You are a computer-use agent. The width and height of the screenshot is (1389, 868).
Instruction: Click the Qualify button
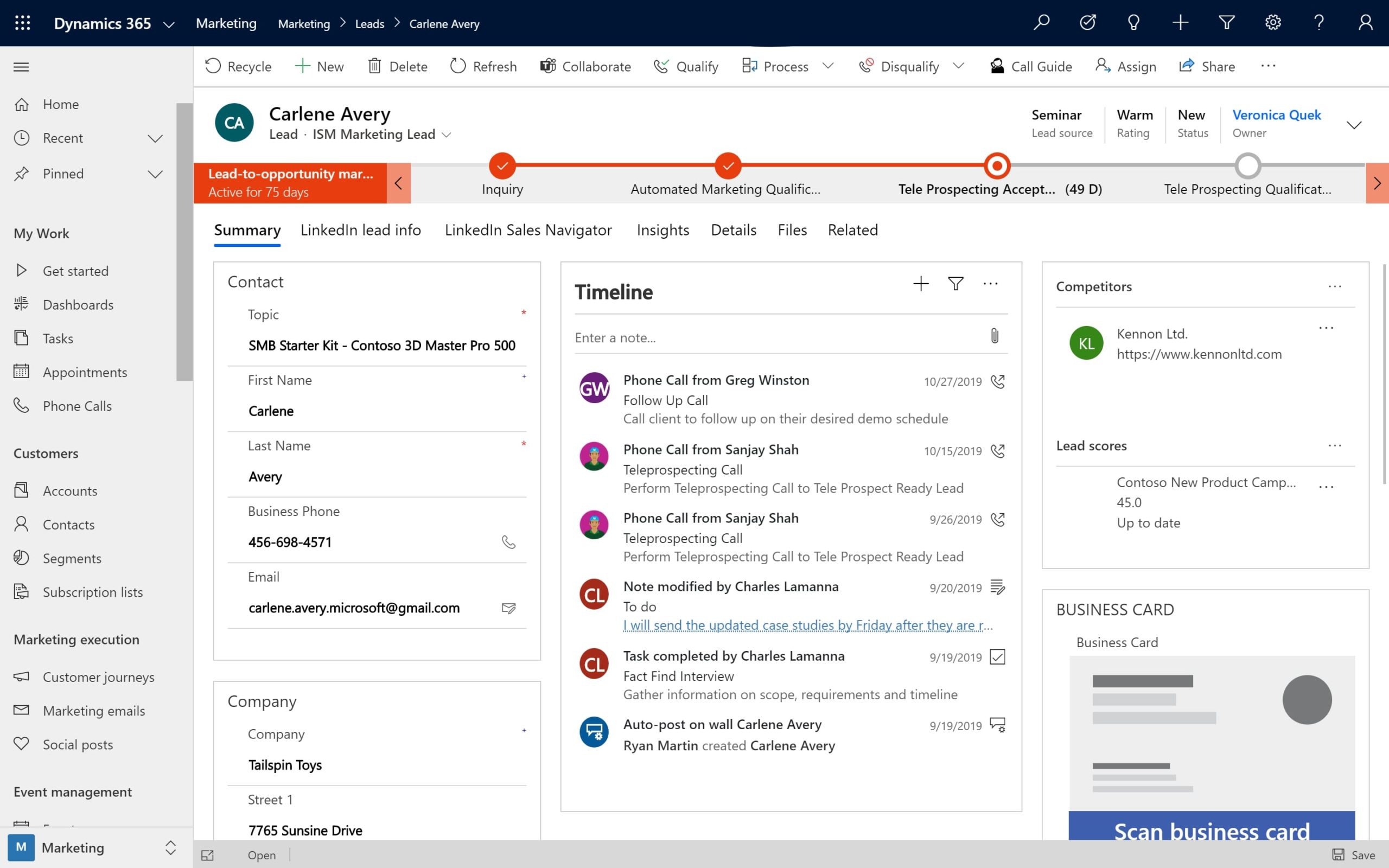(x=686, y=67)
